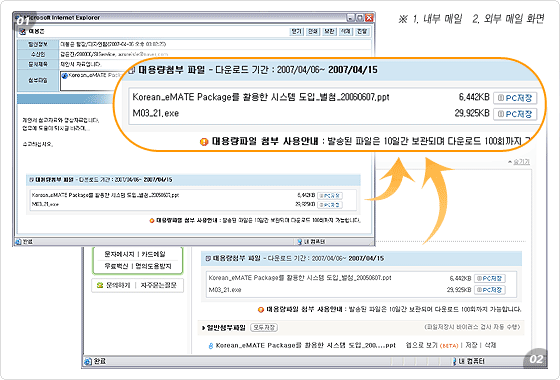The width and height of the screenshot is (560, 380).
Task: Click the 문의하기 envelope icon in window 02
Action: pos(100,285)
